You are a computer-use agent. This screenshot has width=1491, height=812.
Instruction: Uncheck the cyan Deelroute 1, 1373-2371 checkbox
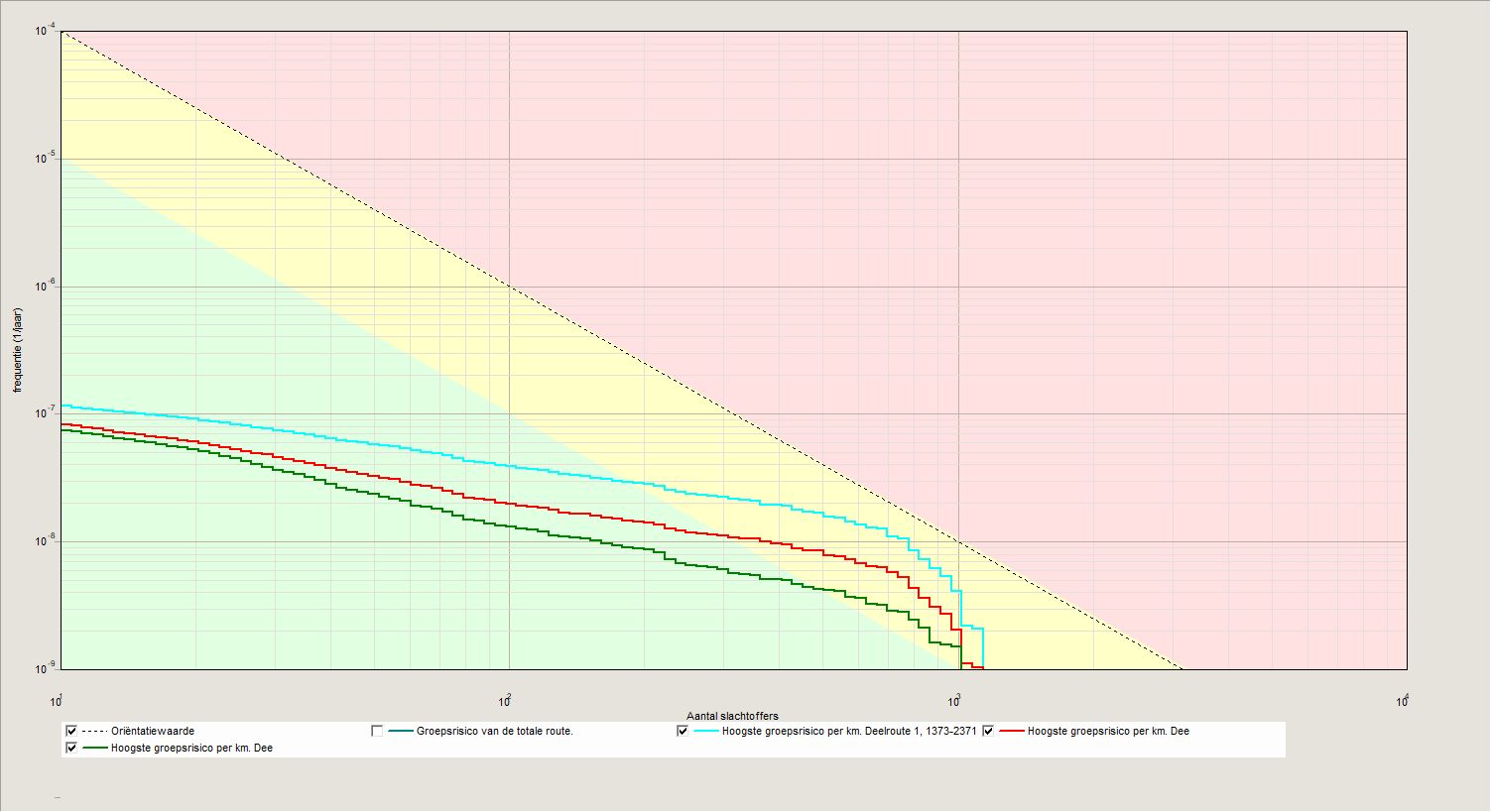click(x=683, y=732)
